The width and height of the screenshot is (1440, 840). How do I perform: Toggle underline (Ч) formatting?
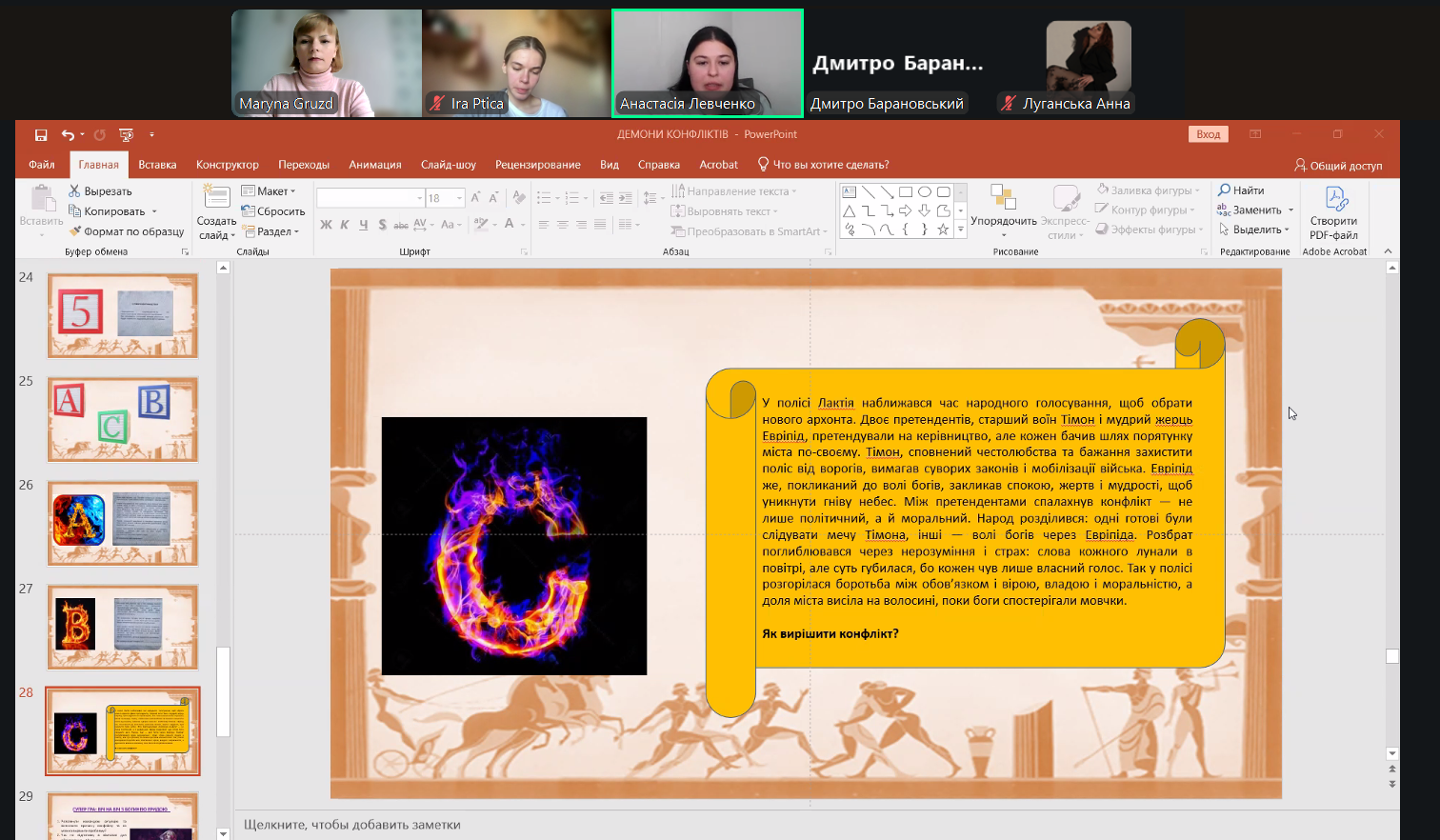point(363,225)
